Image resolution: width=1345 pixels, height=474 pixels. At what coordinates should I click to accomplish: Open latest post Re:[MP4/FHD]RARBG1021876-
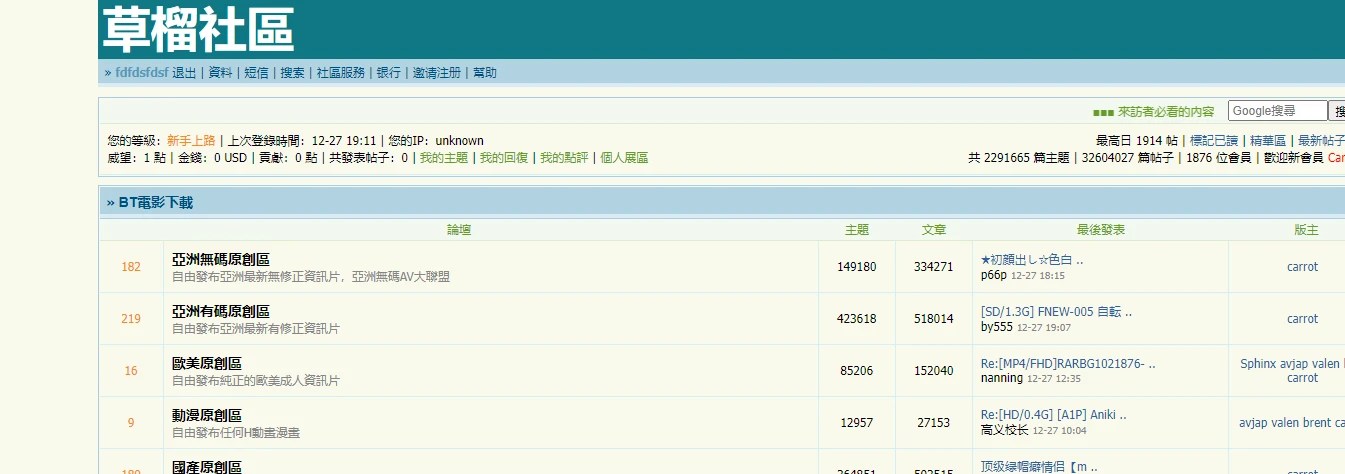coord(1068,364)
